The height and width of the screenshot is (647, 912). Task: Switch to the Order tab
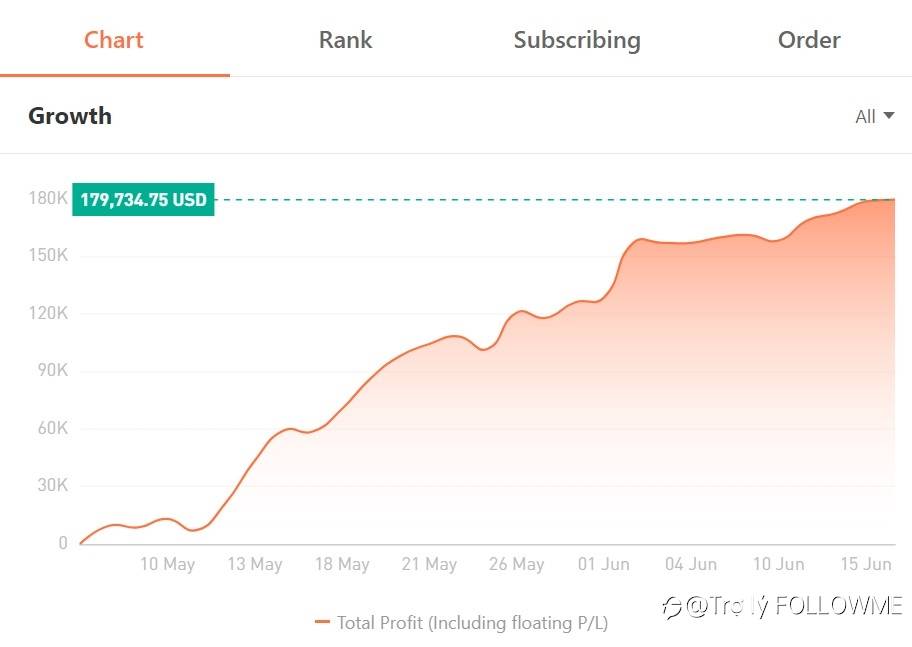pos(809,40)
